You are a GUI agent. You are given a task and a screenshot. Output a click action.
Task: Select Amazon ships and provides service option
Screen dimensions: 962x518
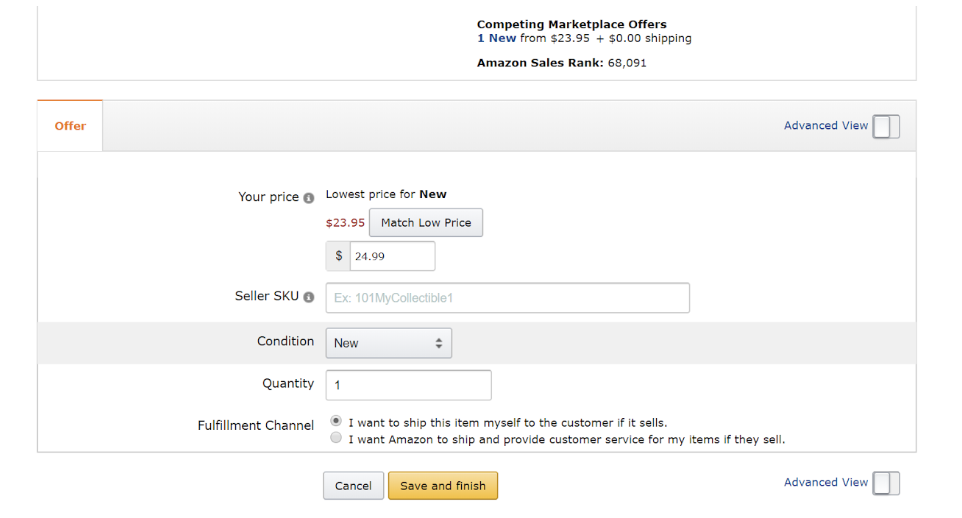pyautogui.click(x=336, y=438)
